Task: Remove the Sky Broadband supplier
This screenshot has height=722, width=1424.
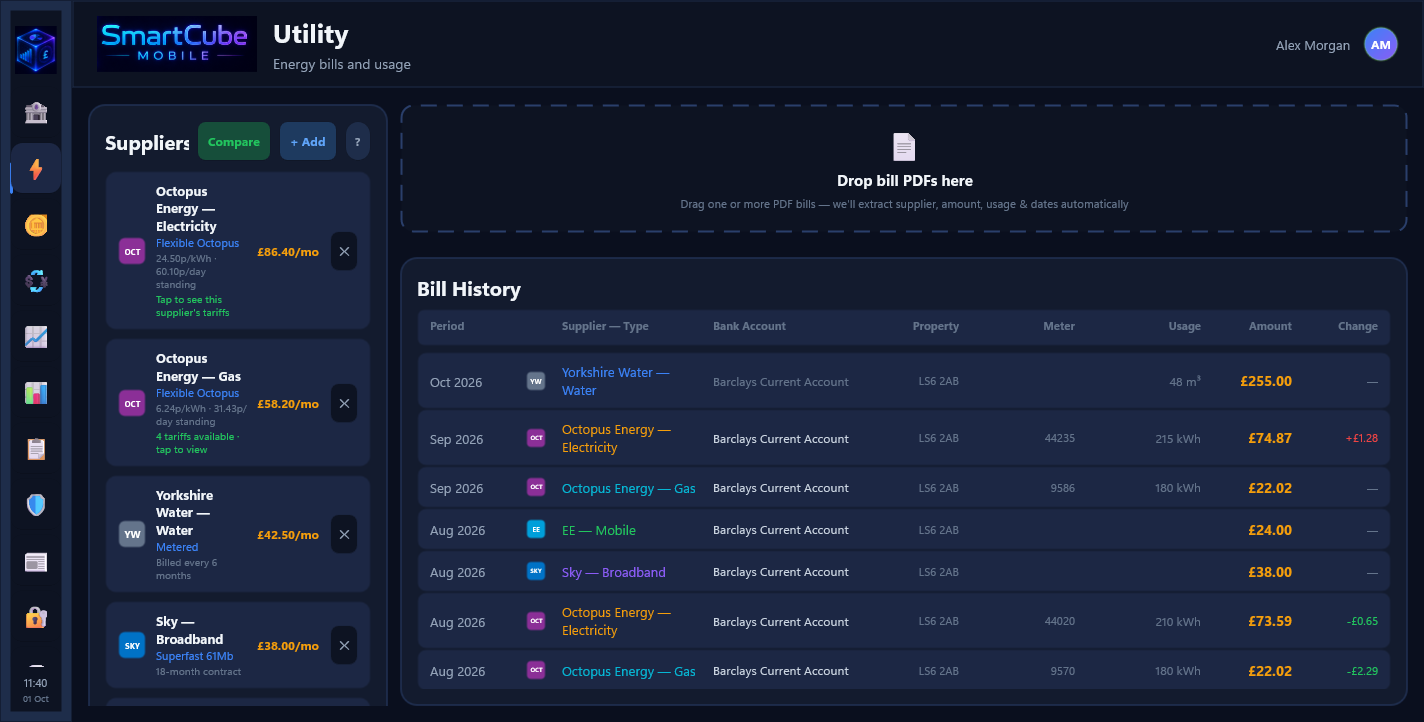Action: pos(344,645)
